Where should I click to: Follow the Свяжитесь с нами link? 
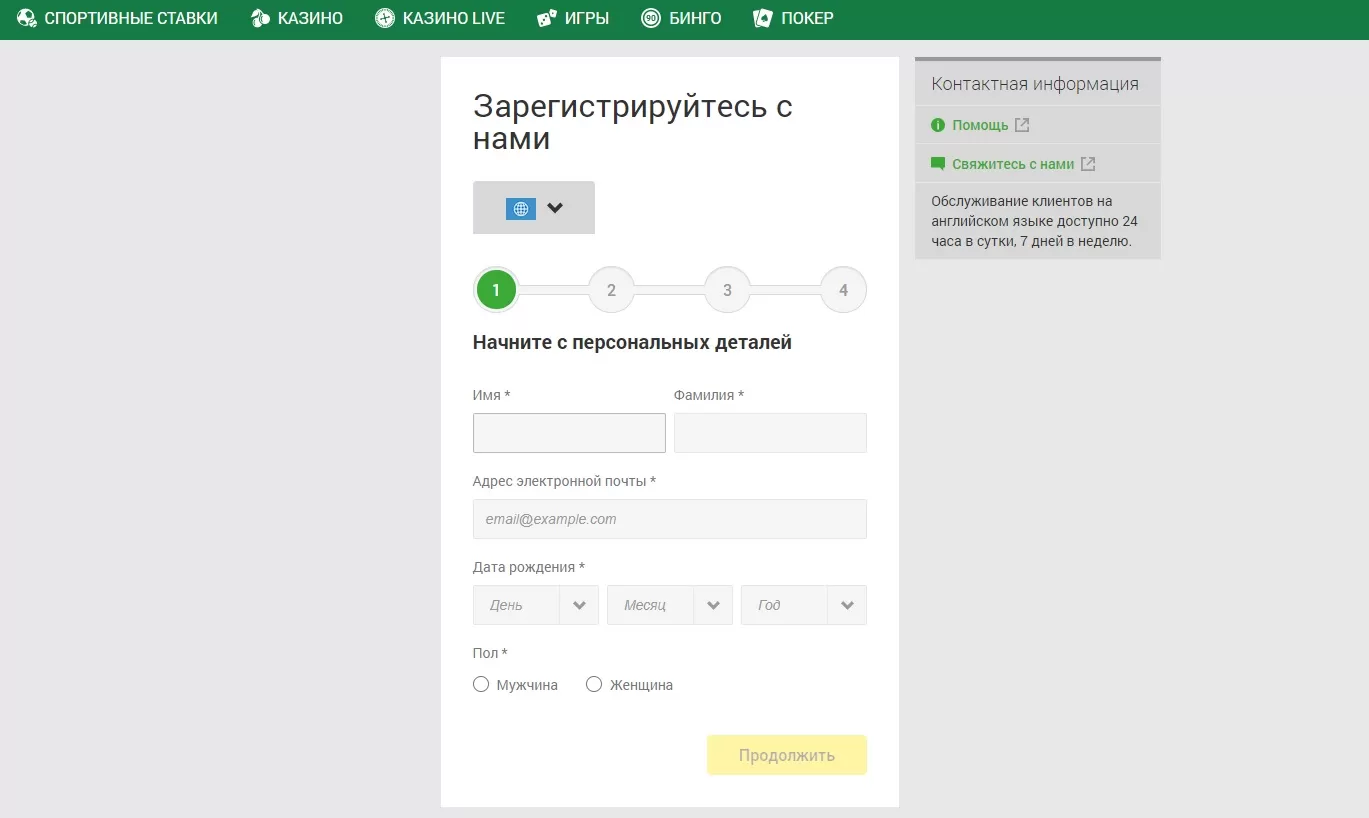(x=1013, y=162)
